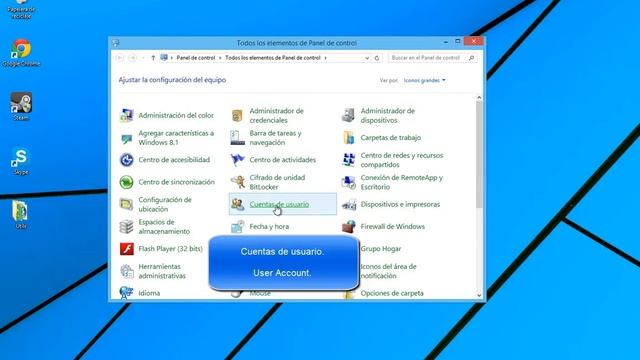
Task: Expand chevron before Panel de control breadcrumb
Action: pyautogui.click(x=172, y=58)
